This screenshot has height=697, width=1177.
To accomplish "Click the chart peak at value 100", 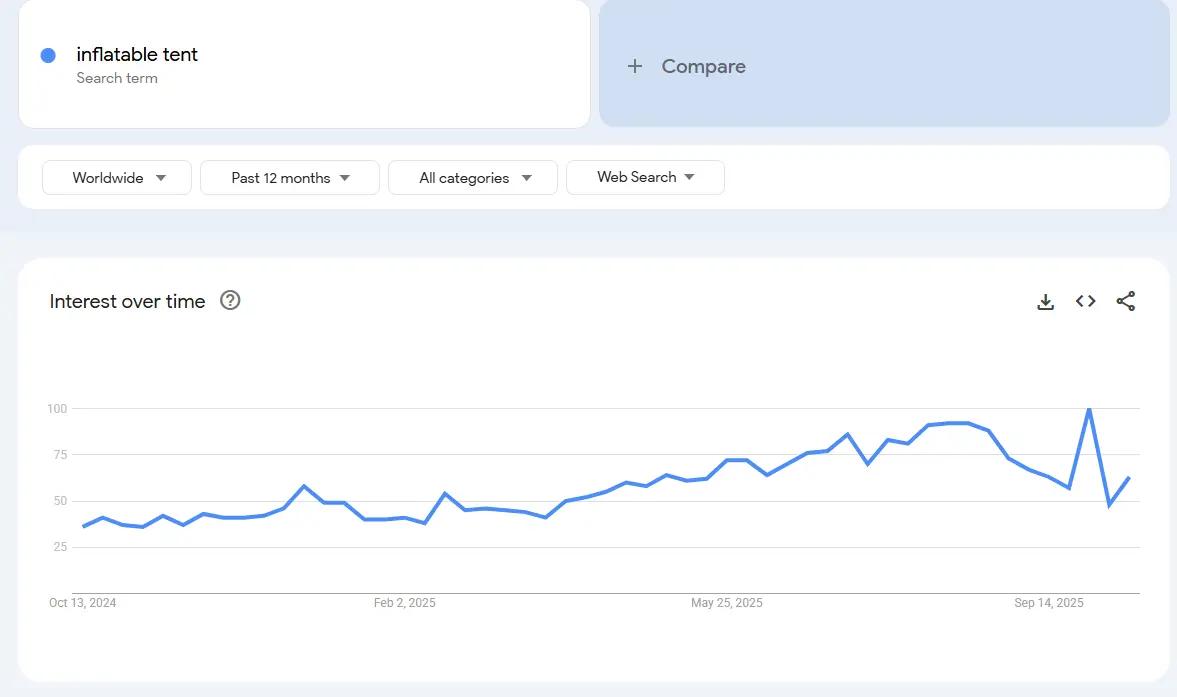I will click(1089, 409).
